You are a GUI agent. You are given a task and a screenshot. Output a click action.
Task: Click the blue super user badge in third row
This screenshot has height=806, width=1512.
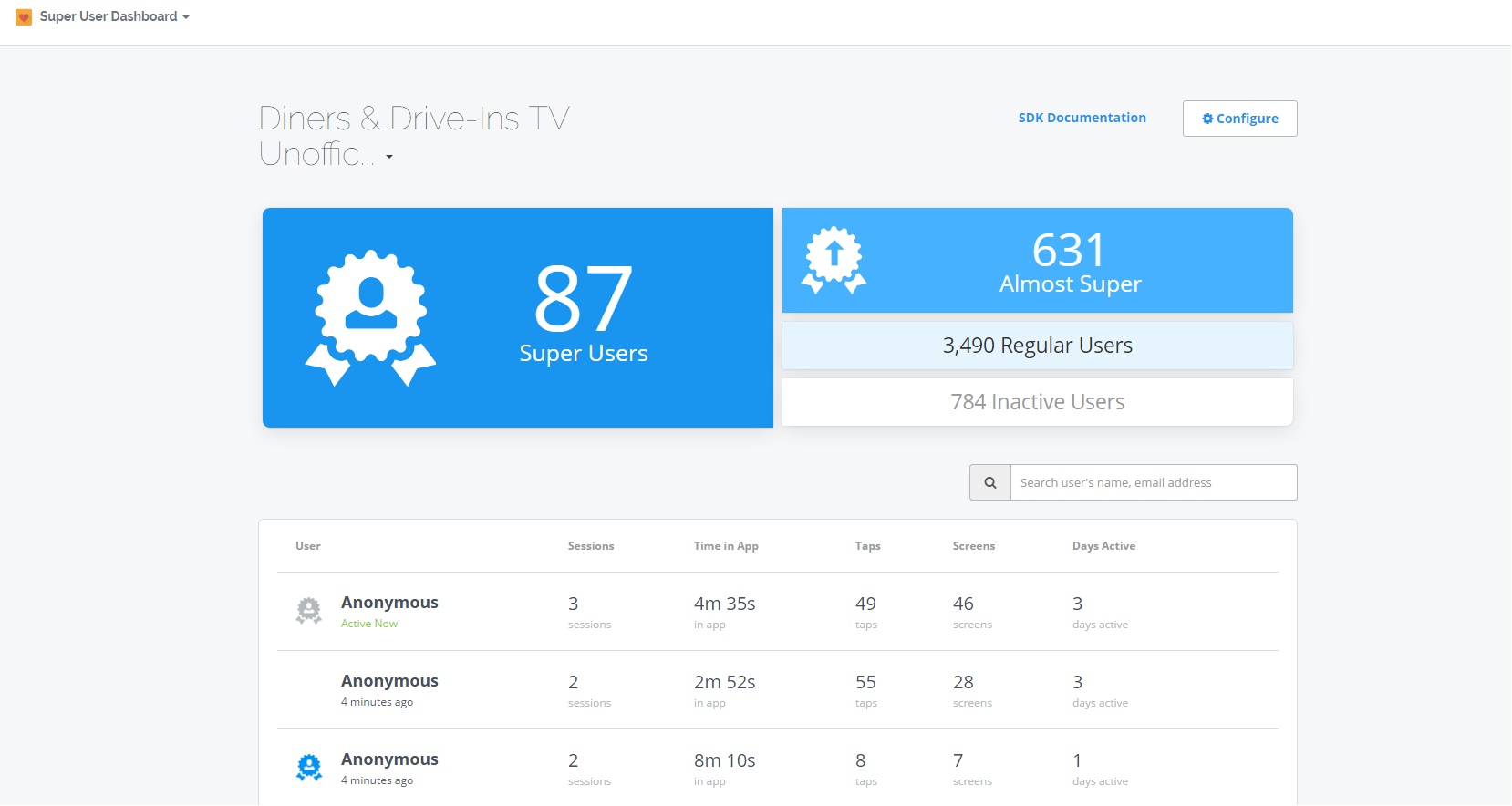point(309,768)
